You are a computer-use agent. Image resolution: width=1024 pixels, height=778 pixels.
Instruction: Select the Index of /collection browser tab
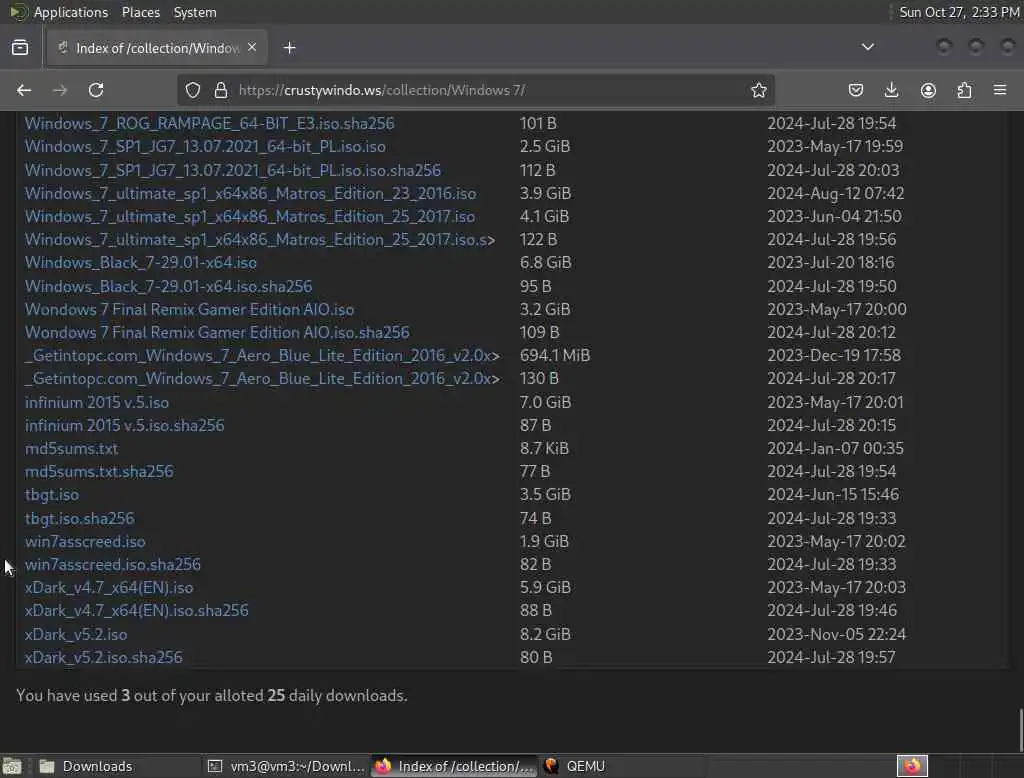pyautogui.click(x=157, y=48)
